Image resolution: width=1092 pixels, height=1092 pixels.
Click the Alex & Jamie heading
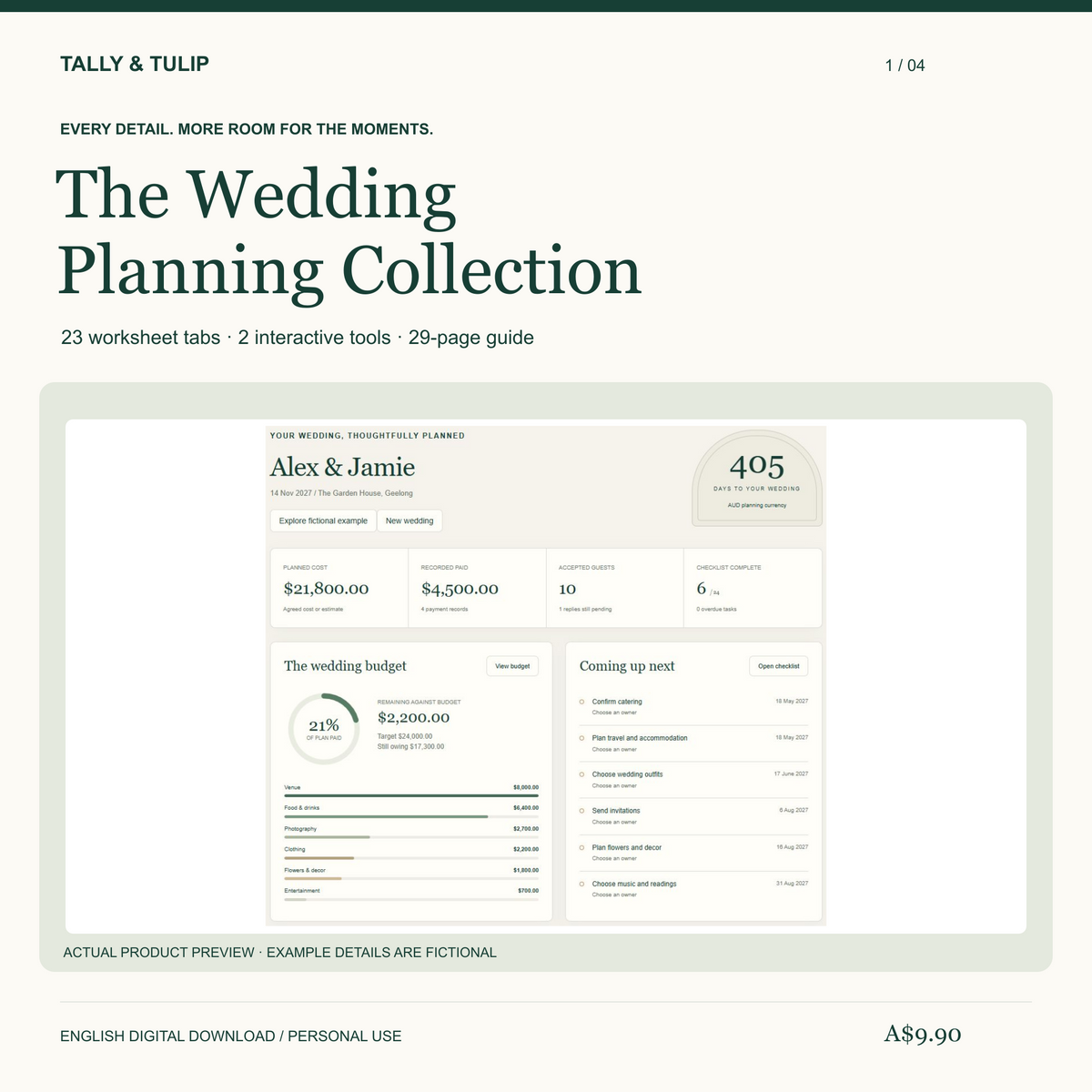[342, 468]
